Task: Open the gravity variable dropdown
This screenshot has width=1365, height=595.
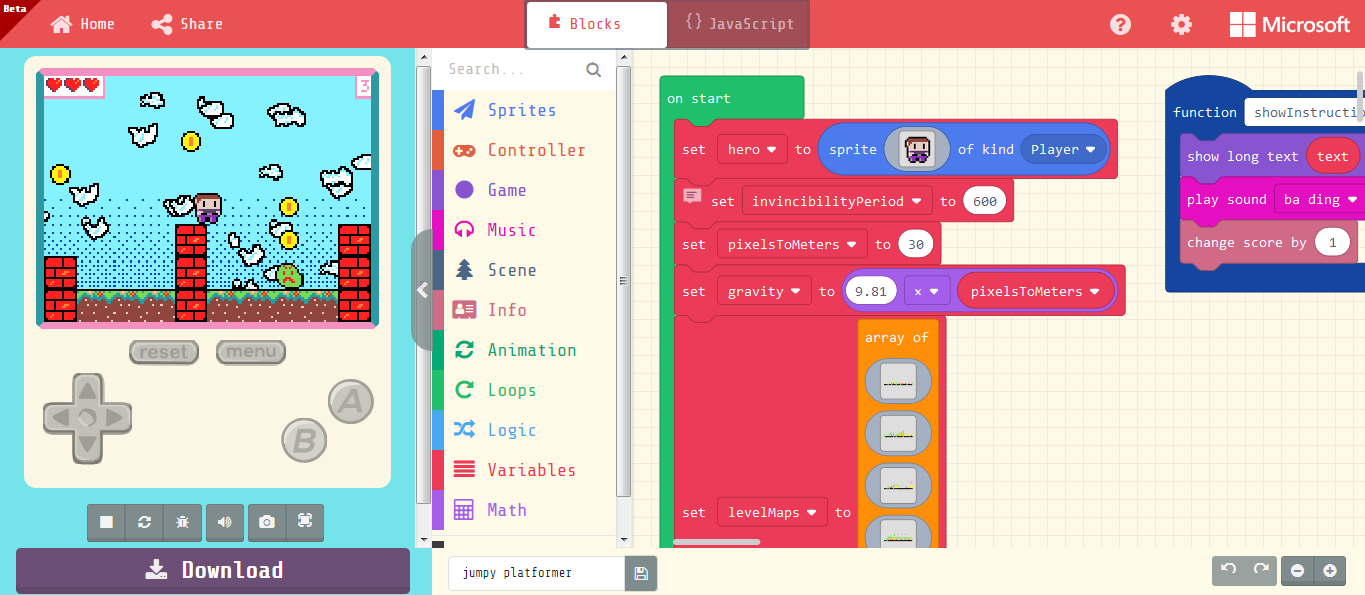Action: point(764,292)
